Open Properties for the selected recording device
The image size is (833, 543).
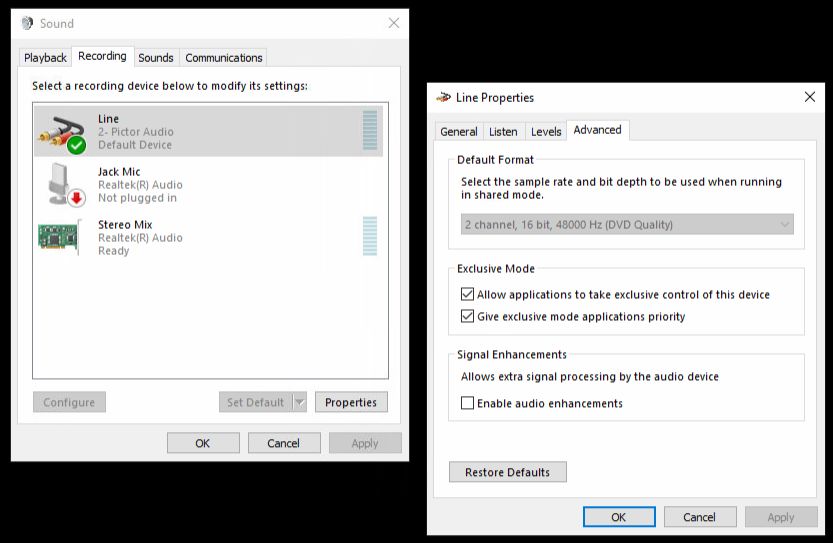click(351, 403)
